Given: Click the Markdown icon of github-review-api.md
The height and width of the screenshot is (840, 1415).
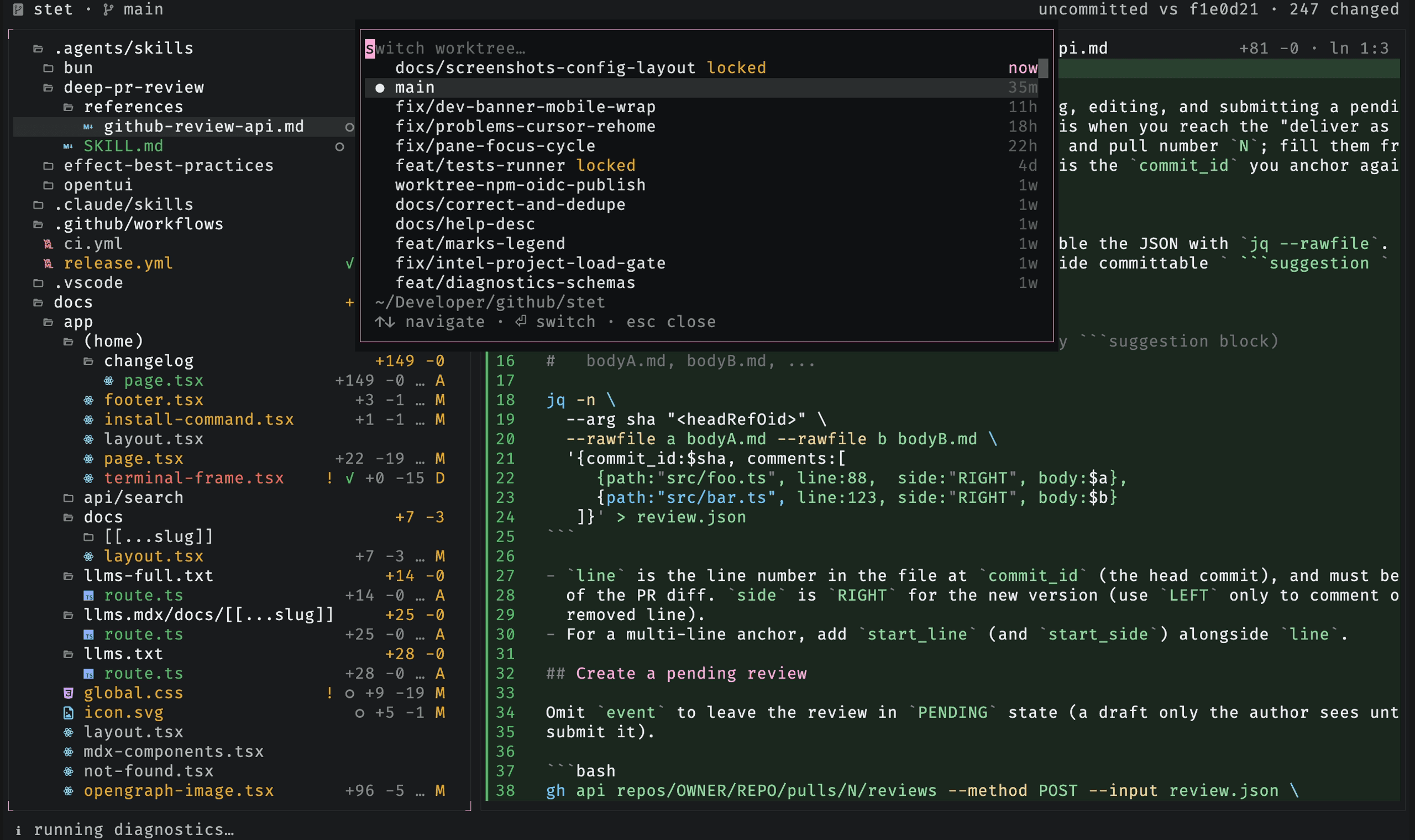Looking at the screenshot, I should coord(88,127).
